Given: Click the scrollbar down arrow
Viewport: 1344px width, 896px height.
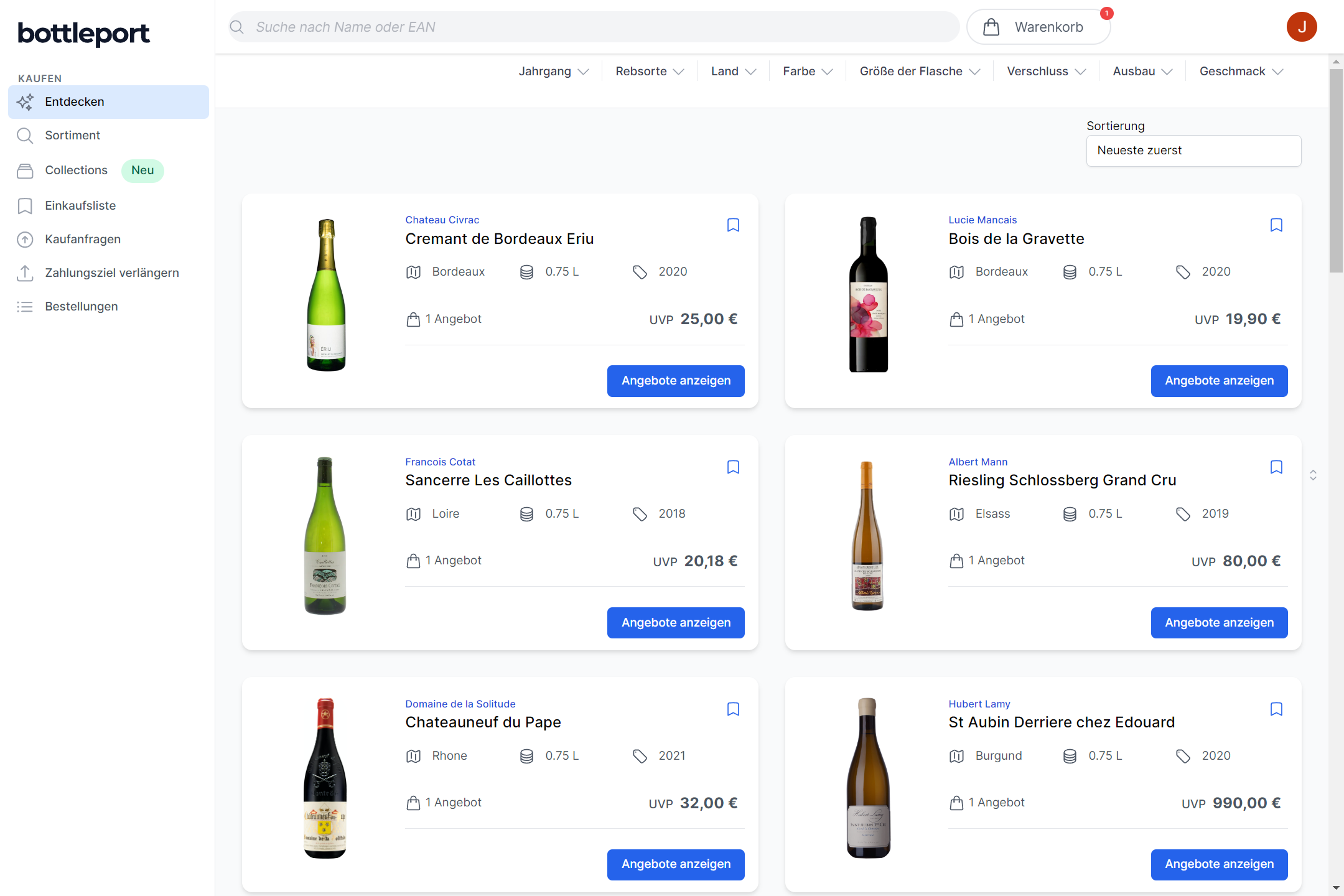Looking at the screenshot, I should coord(1336,888).
